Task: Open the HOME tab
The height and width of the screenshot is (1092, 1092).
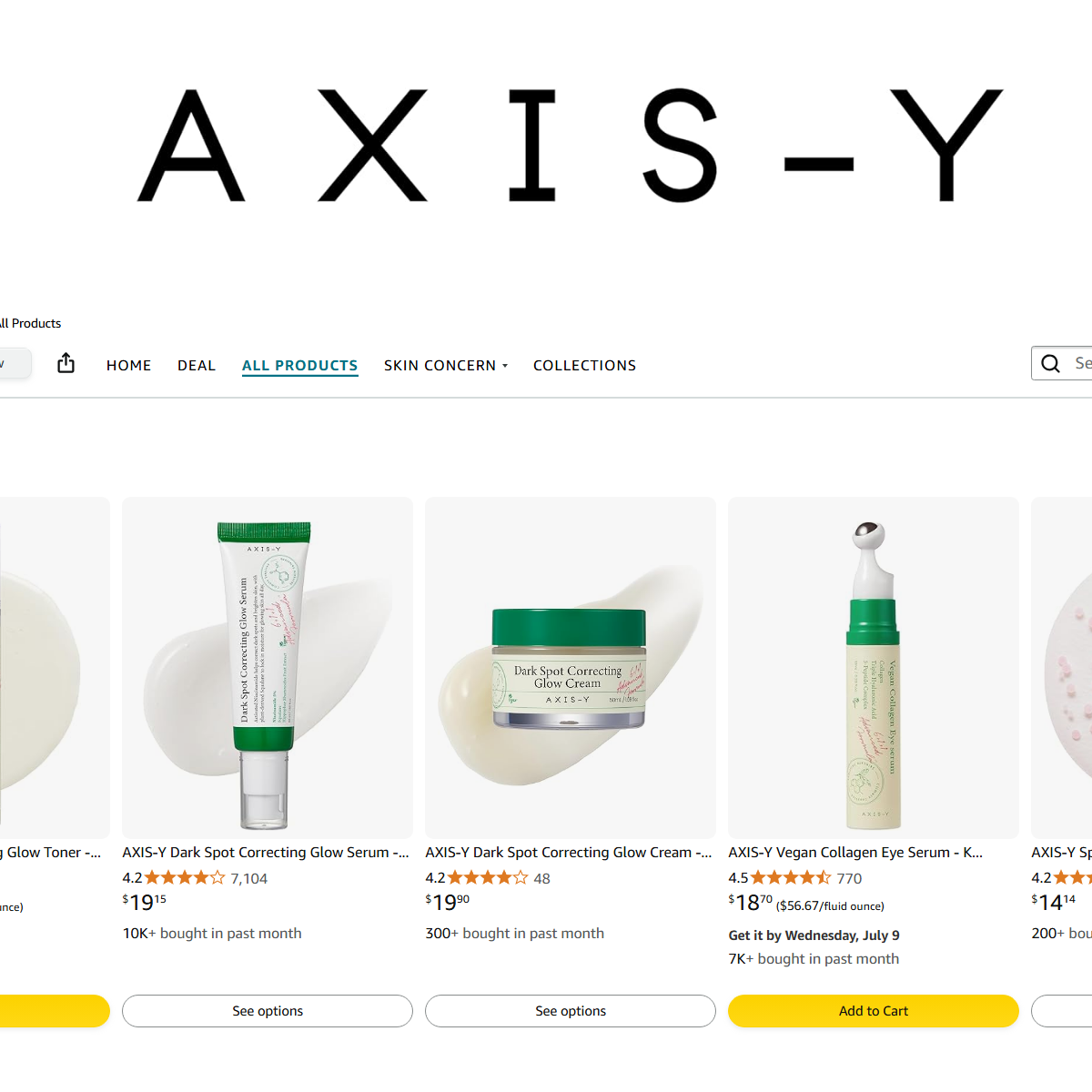Action: click(128, 365)
